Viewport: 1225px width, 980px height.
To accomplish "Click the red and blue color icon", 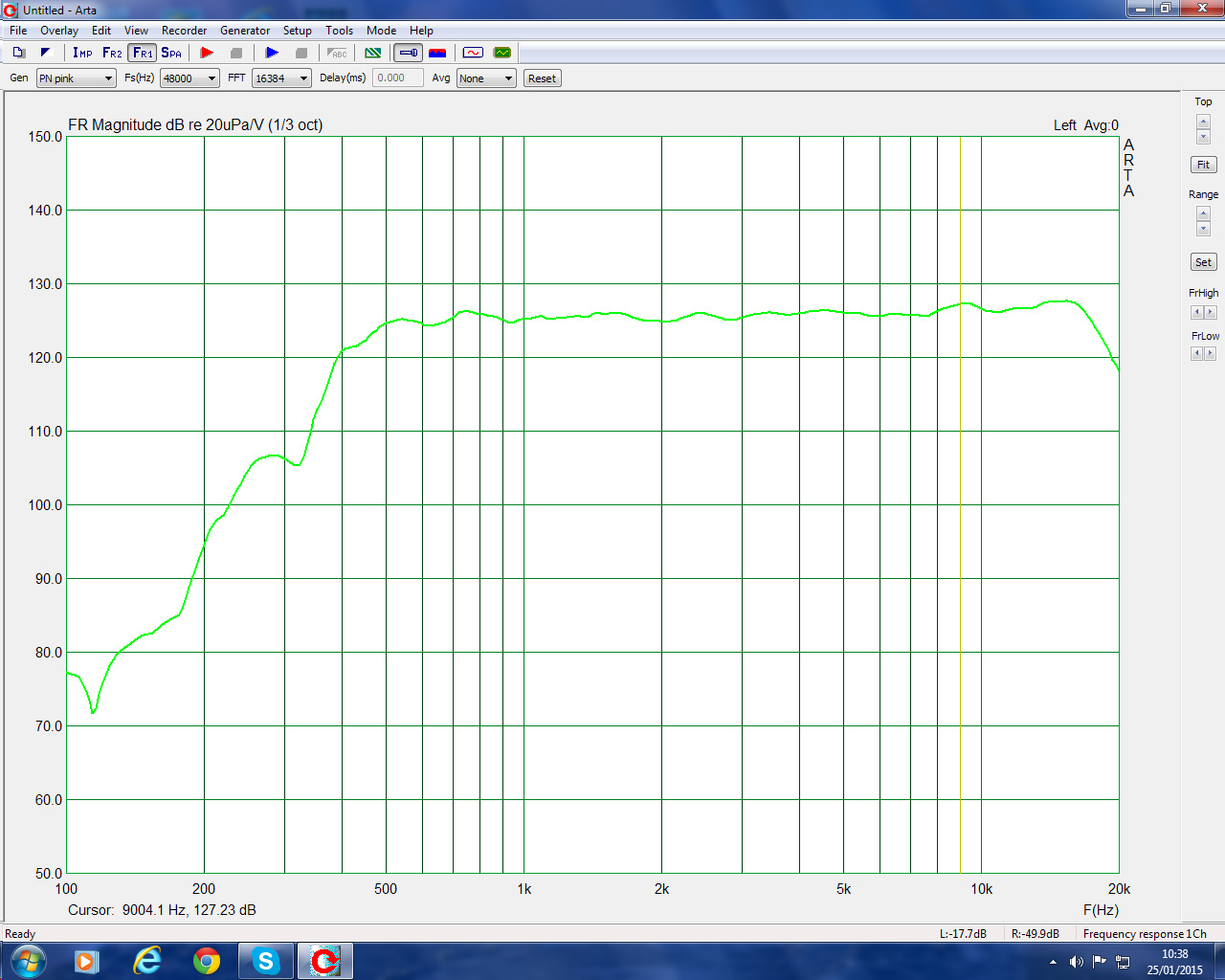I will tap(437, 53).
